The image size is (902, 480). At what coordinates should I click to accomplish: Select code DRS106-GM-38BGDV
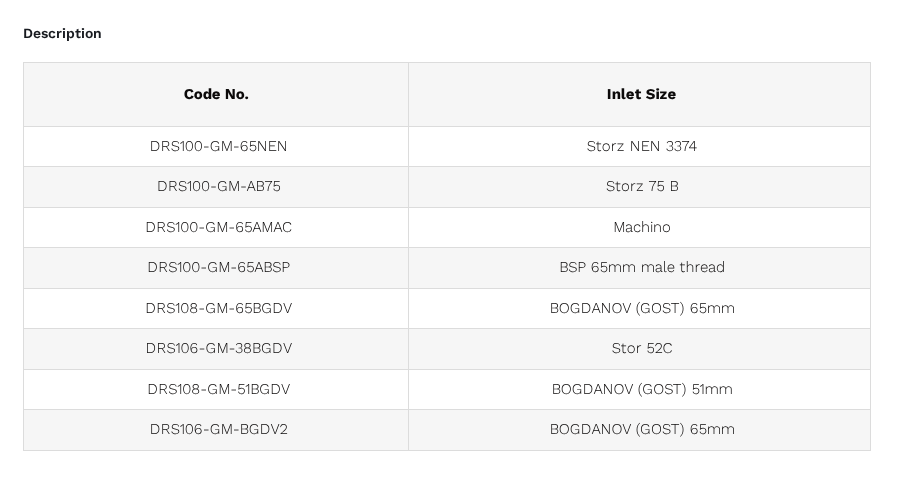pyautogui.click(x=218, y=348)
